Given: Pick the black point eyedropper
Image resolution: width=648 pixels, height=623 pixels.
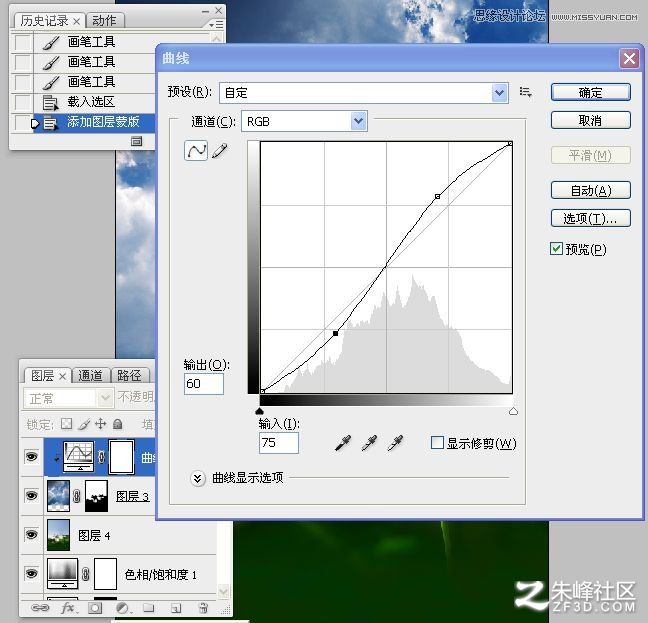Looking at the screenshot, I should point(343,442).
